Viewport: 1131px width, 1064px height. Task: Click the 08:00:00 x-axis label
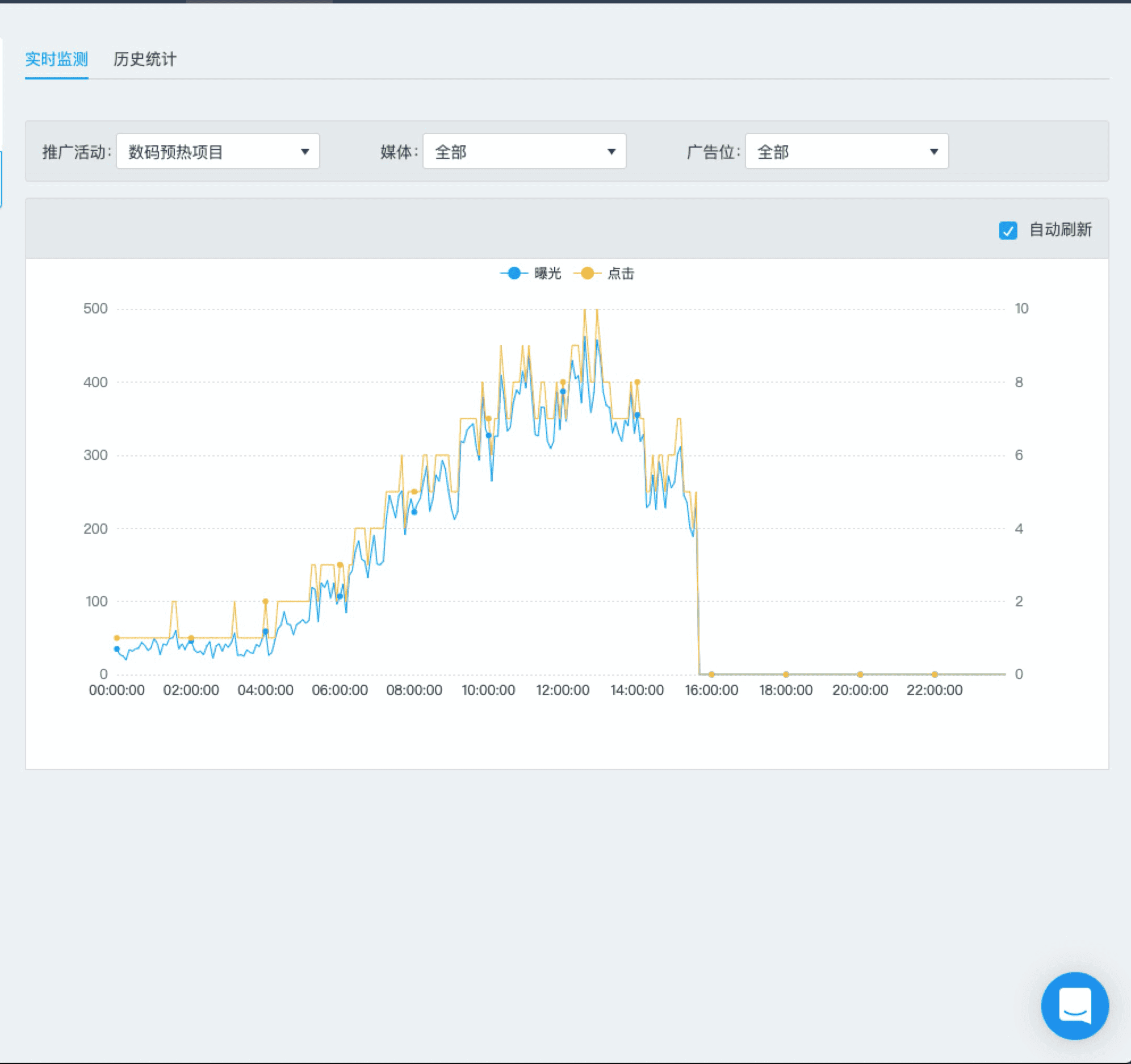[414, 690]
